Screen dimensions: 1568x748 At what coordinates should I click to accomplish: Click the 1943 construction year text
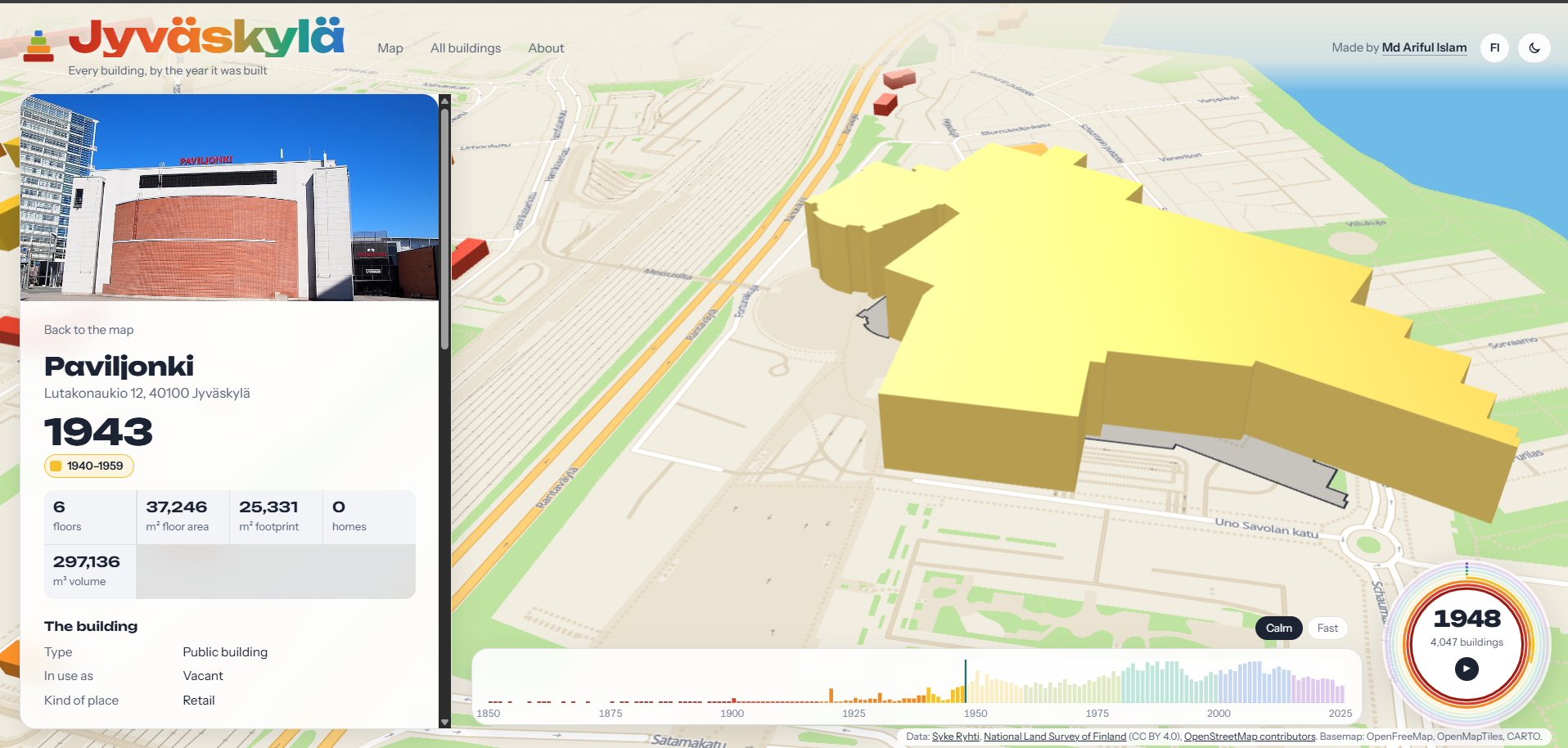pos(98,432)
